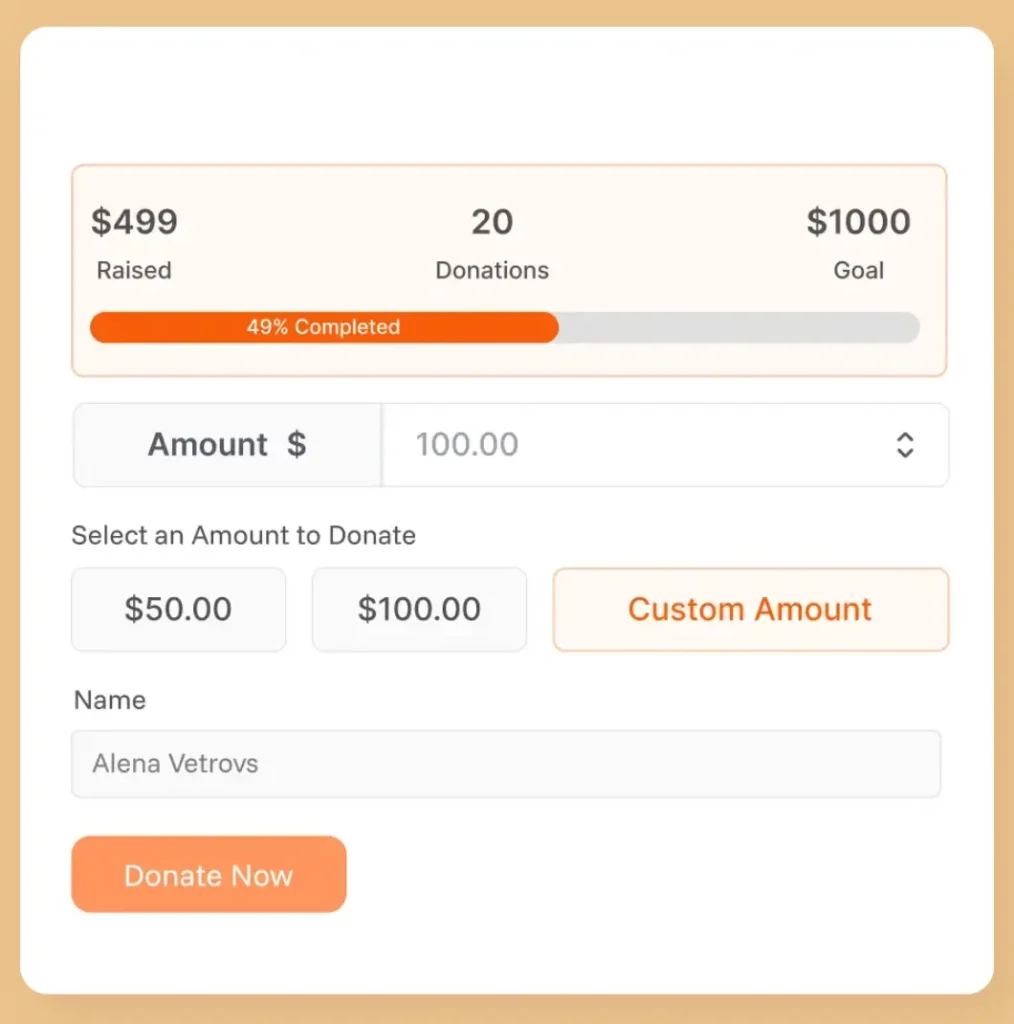Click the Amount label in the input row
This screenshot has height=1024, width=1014.
coord(207,446)
